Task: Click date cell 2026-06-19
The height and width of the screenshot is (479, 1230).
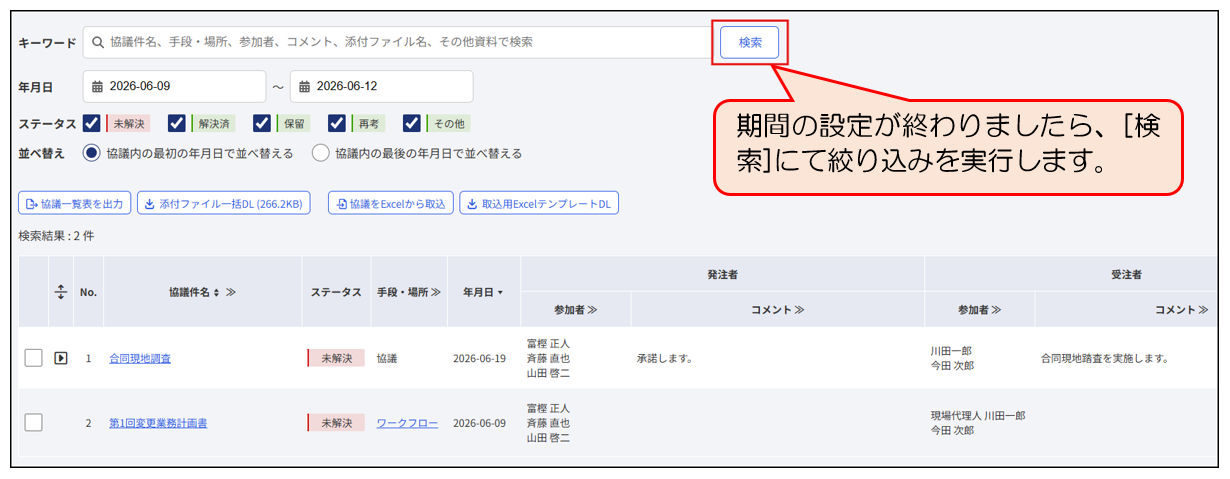Action: point(479,358)
